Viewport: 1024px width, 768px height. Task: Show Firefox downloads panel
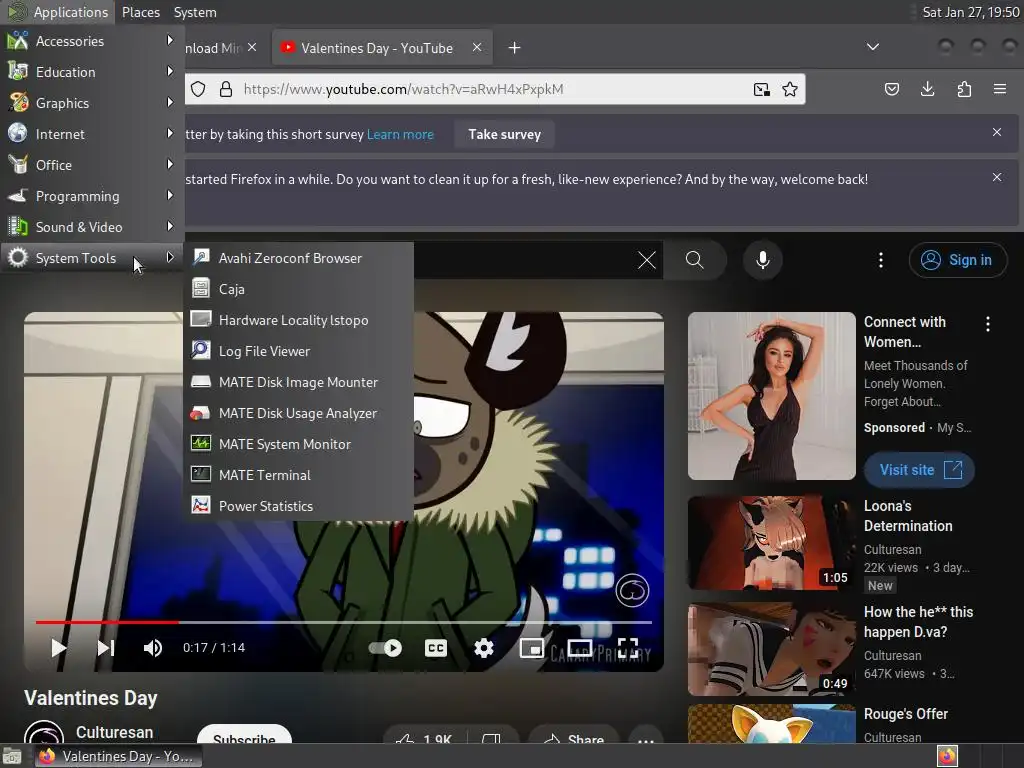(927, 89)
